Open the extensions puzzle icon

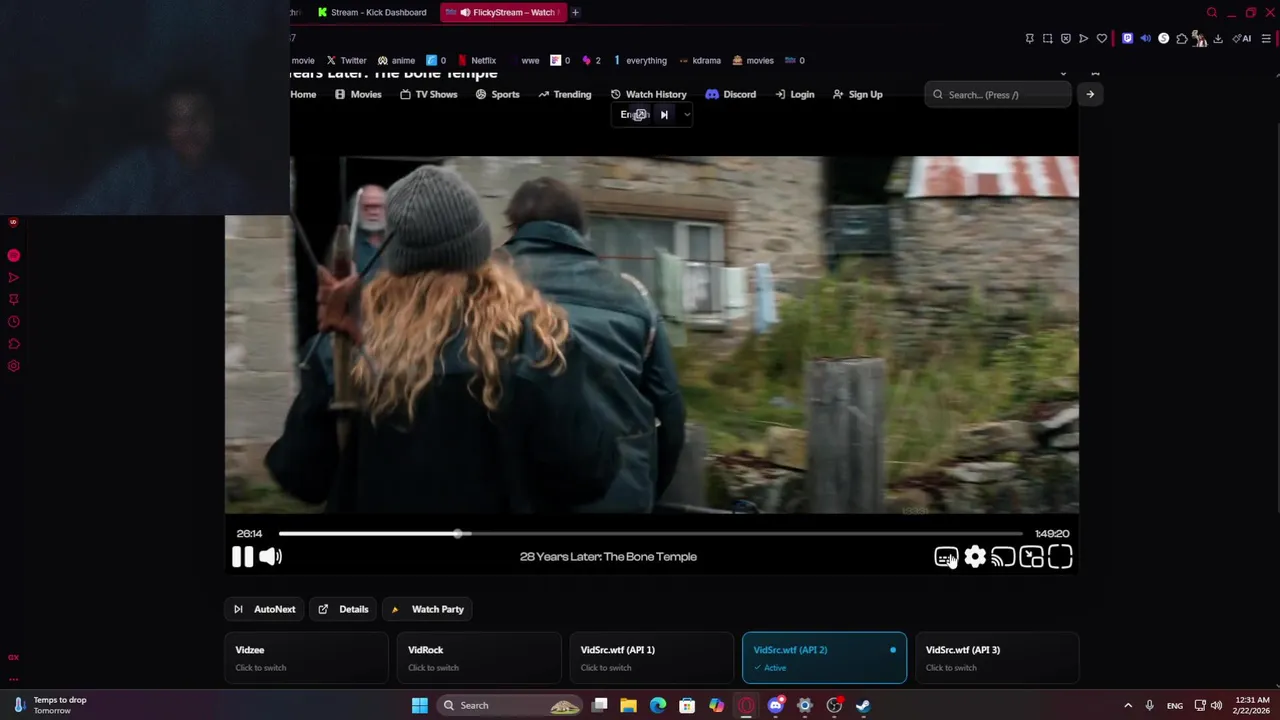(1181, 39)
